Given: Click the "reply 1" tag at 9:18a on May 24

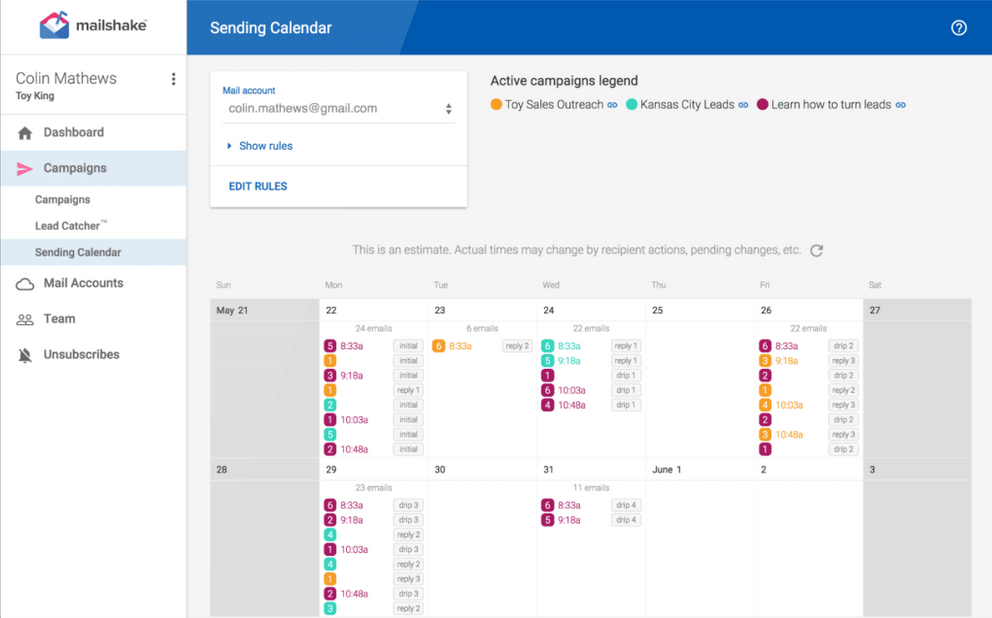Looking at the screenshot, I should pos(626,361).
